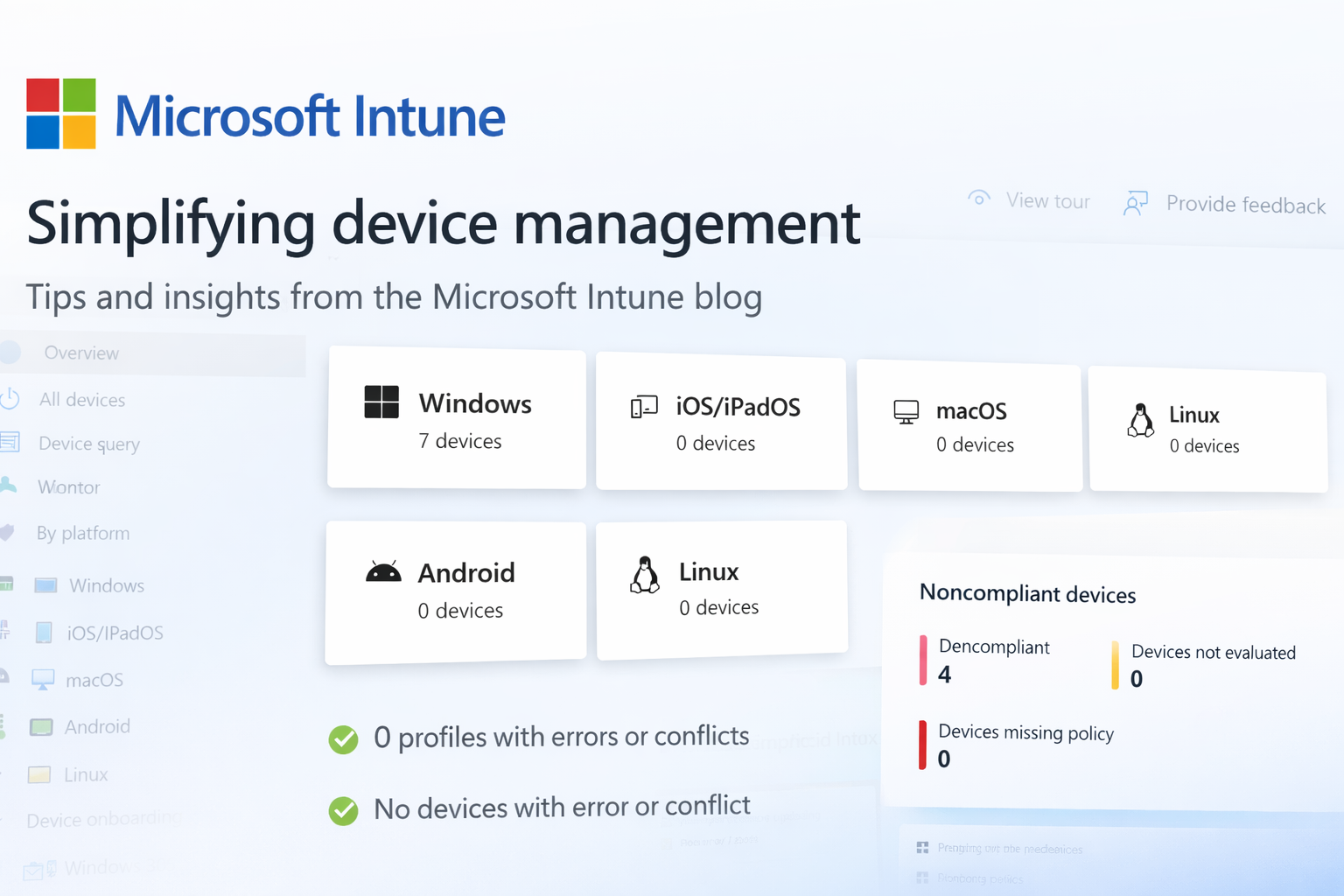1344x896 pixels.
Task: Select the All devices power icon
Action: click(10, 399)
